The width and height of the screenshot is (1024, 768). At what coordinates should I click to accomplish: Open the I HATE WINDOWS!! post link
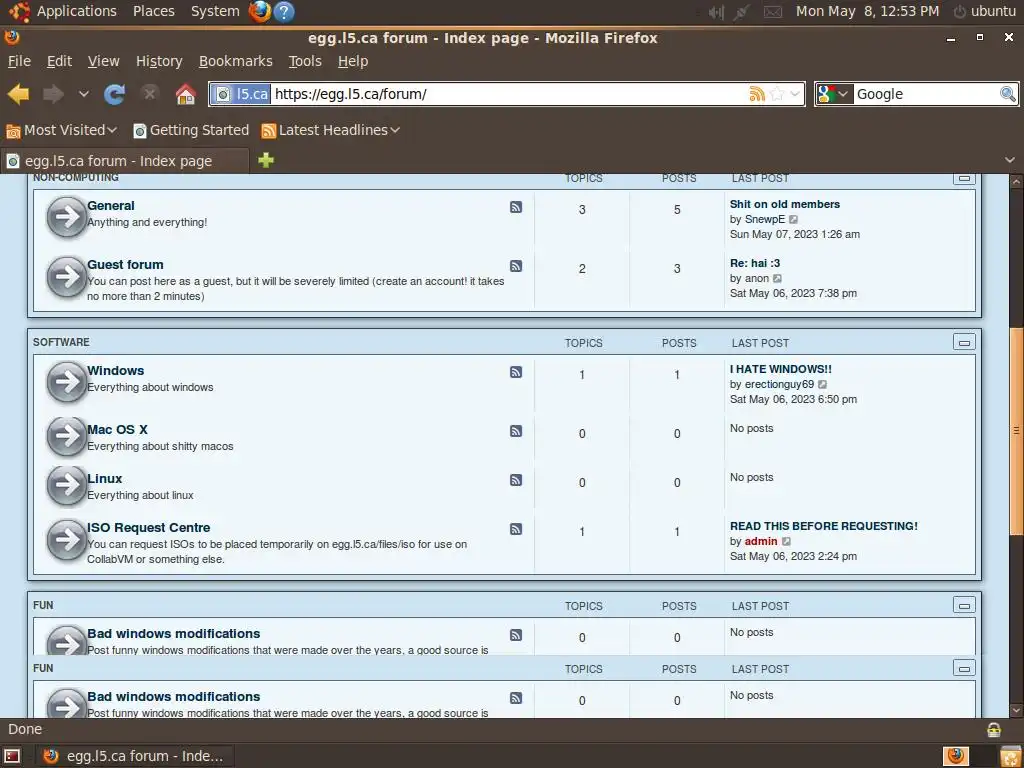coord(780,369)
